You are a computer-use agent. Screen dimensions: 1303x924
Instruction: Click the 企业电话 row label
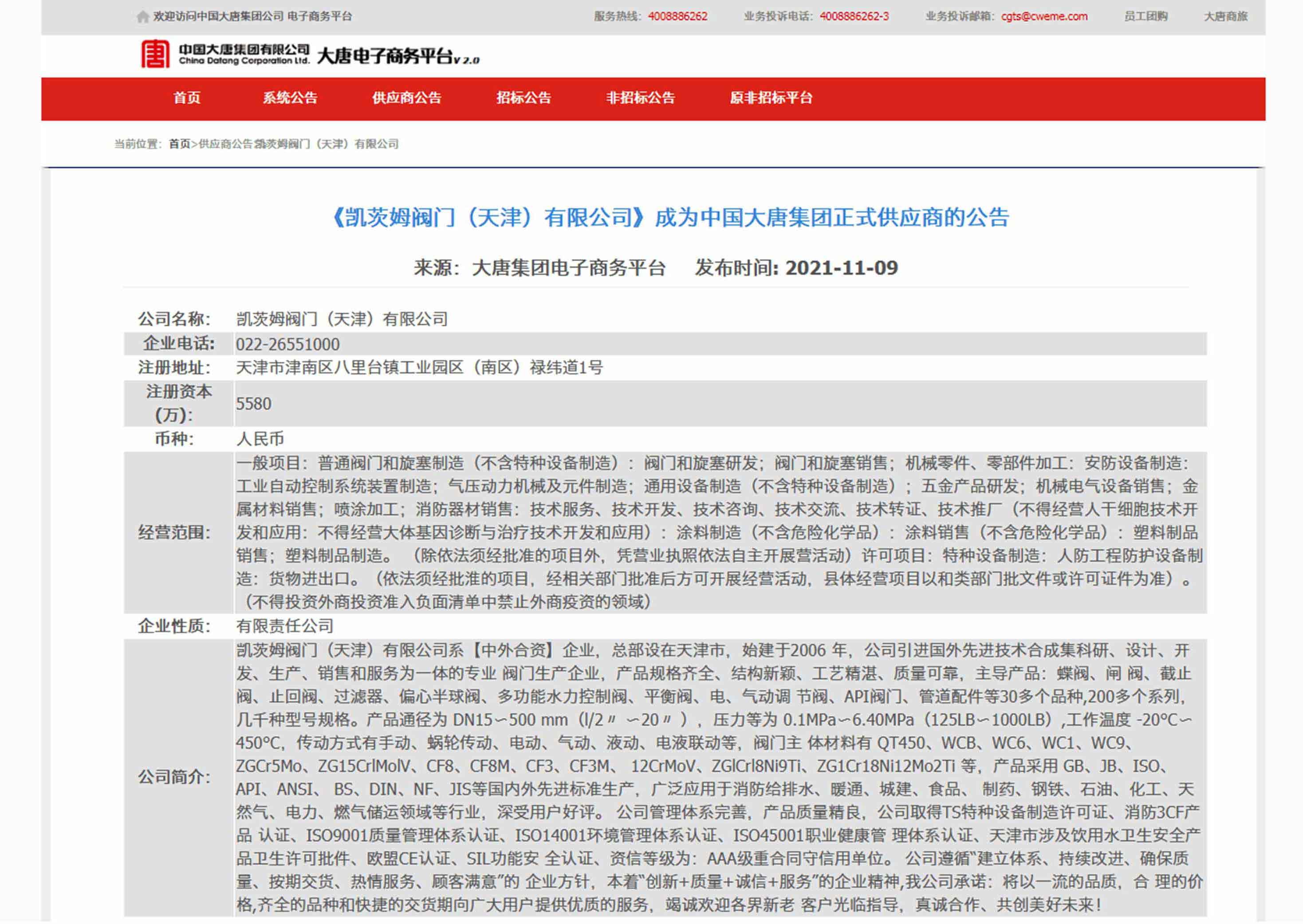(179, 344)
